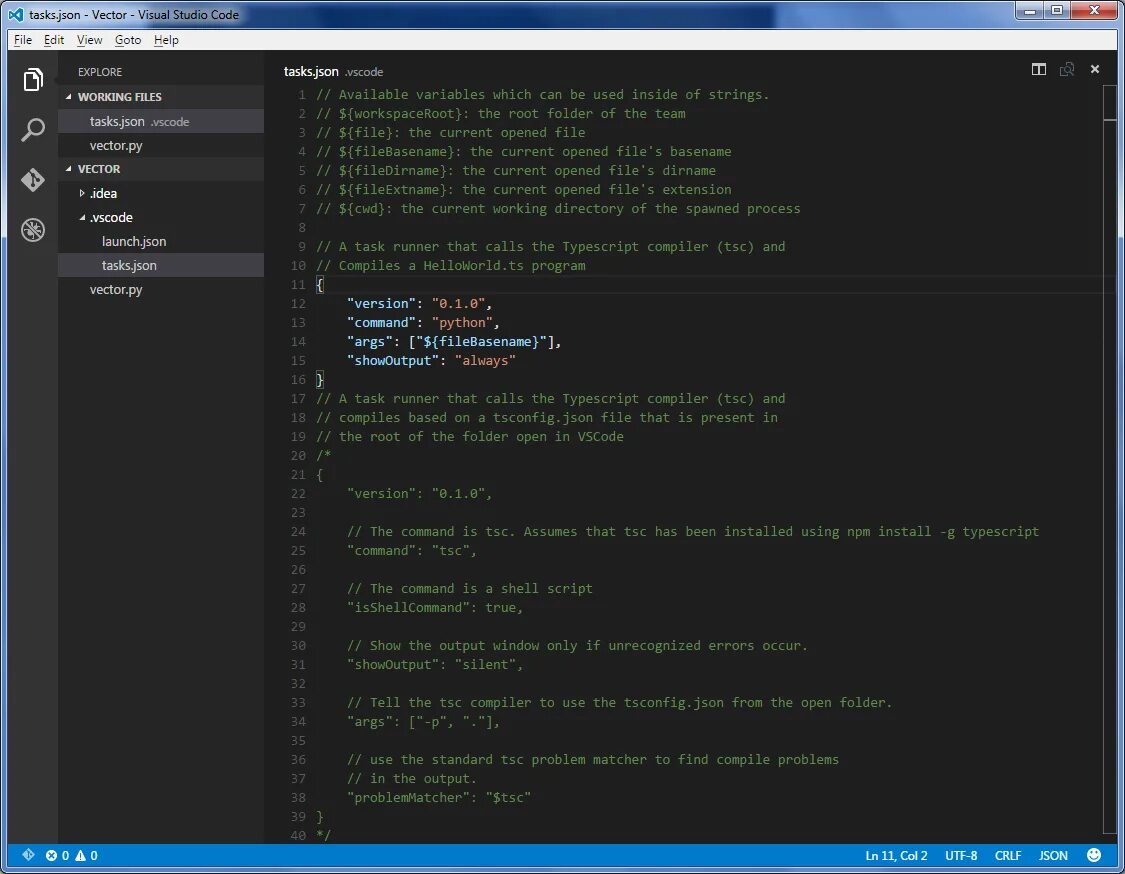Click the "python" command value in line 13
This screenshot has width=1125, height=874.
(x=462, y=323)
